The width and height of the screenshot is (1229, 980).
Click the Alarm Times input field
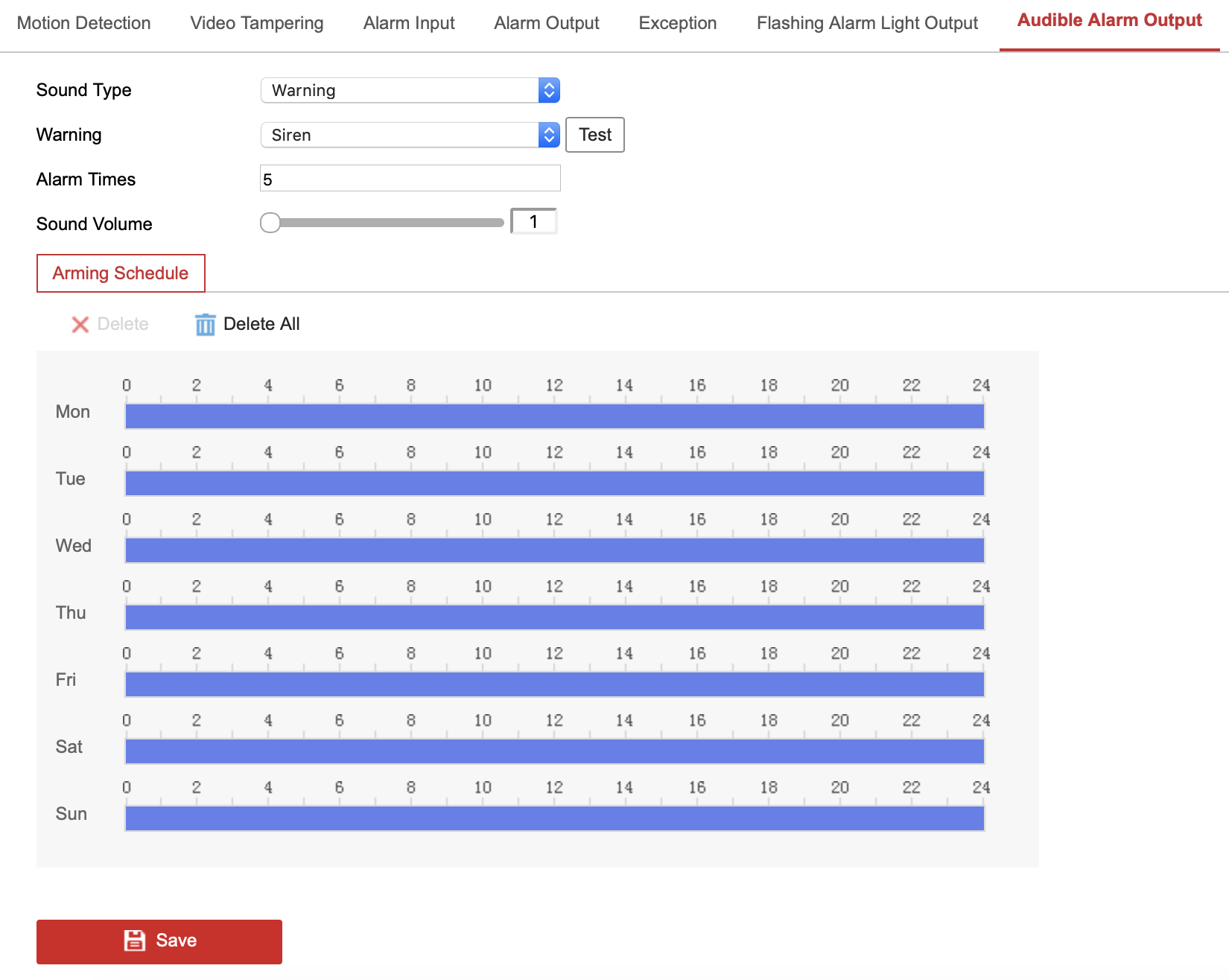(x=410, y=179)
